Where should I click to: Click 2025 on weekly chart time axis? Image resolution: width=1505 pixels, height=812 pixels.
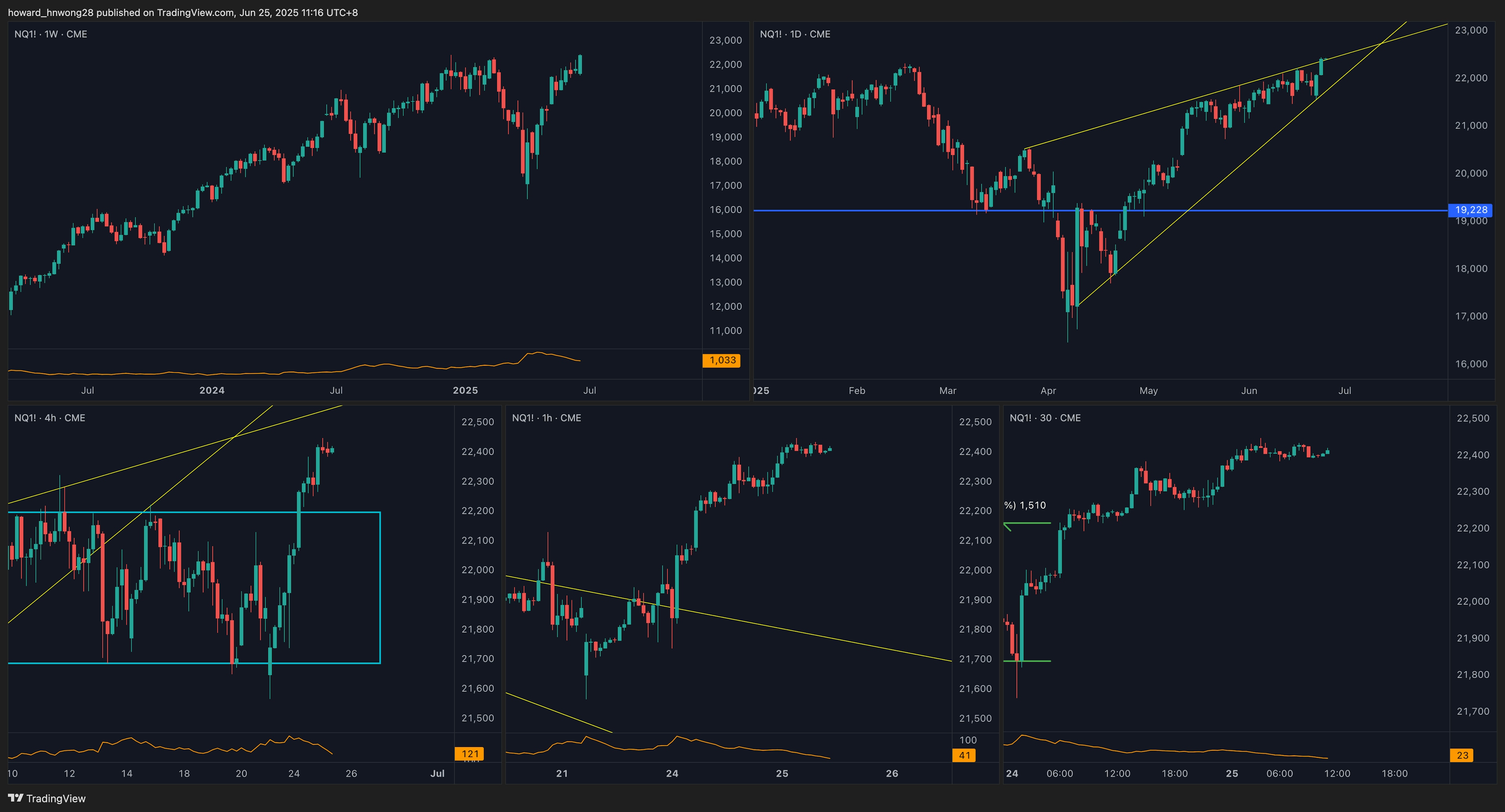[465, 391]
